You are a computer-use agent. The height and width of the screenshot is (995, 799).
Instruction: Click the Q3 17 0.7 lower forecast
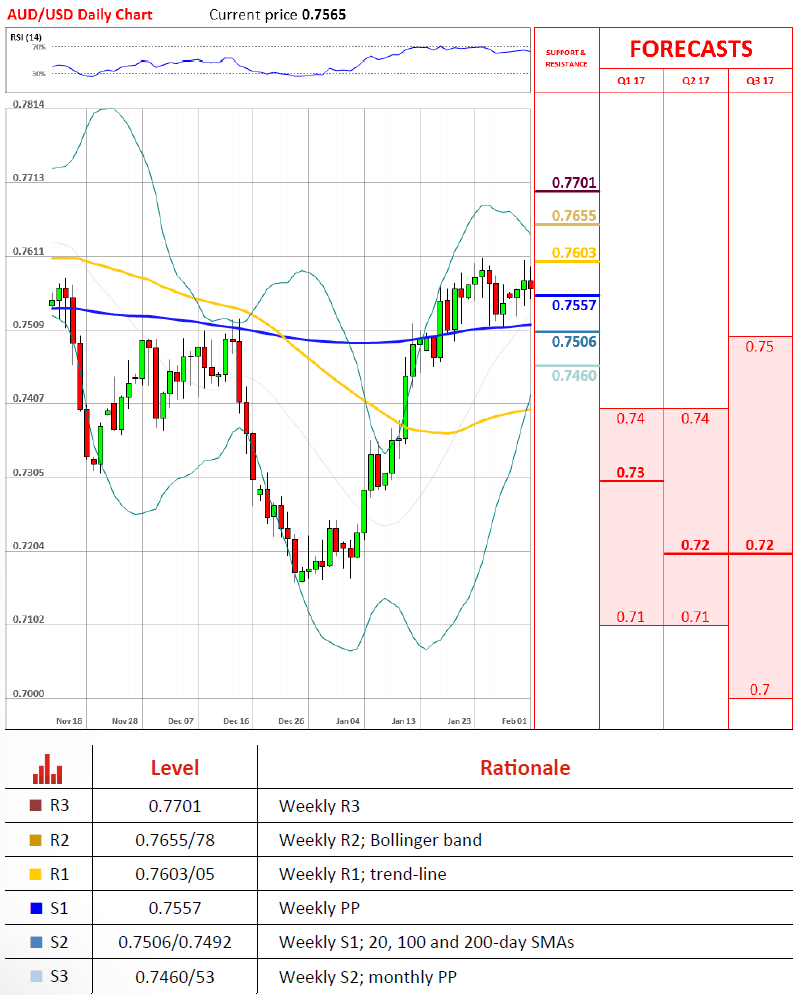(760, 690)
